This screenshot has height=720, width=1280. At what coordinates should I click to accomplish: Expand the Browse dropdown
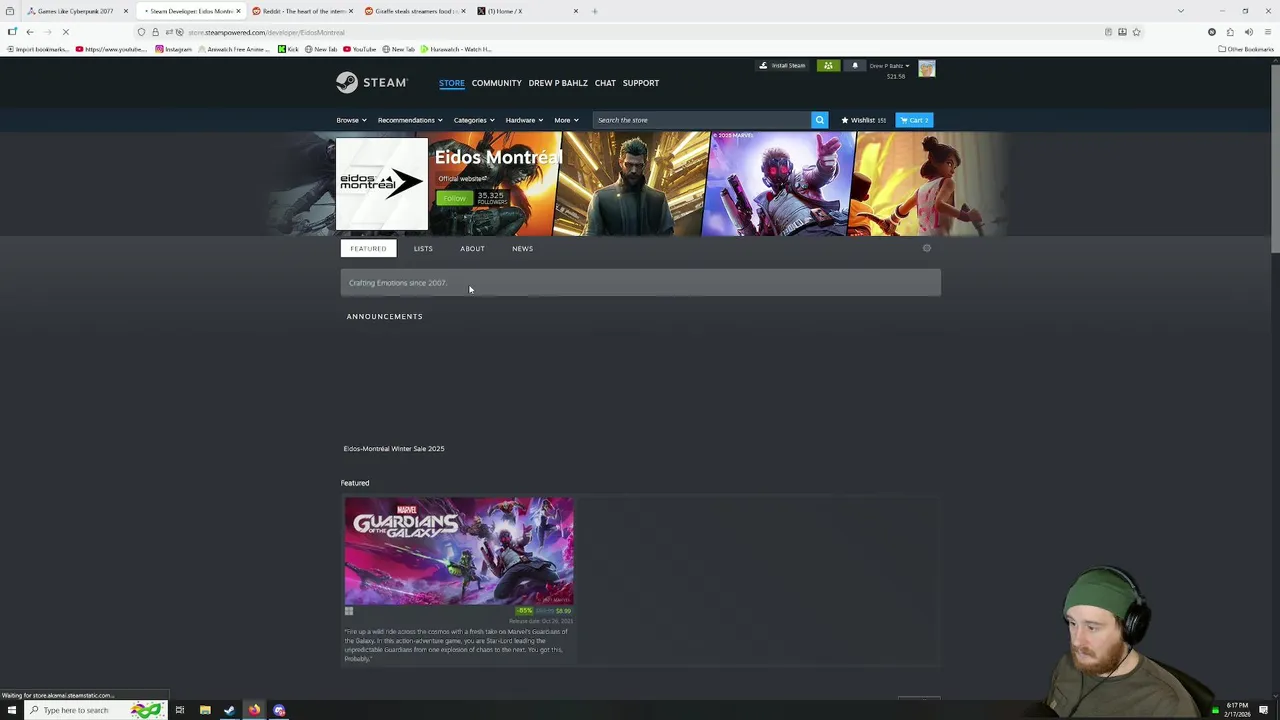click(x=351, y=120)
